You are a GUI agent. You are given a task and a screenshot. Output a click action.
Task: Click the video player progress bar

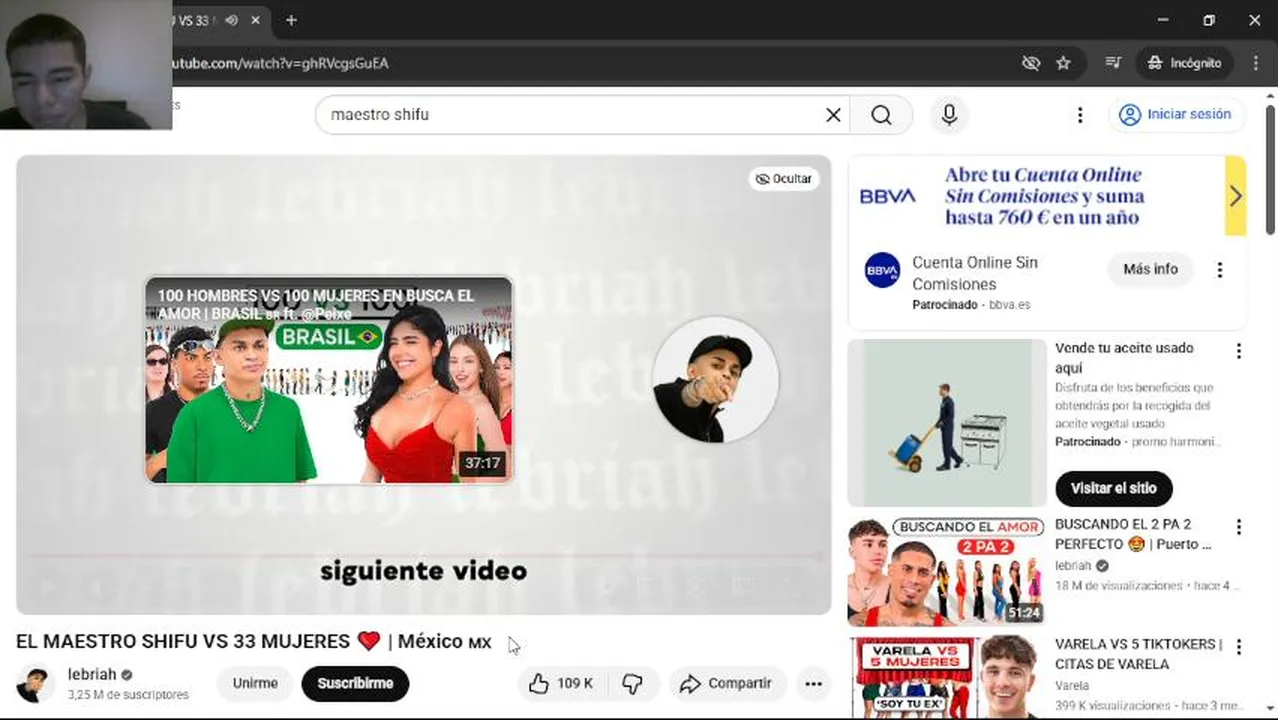pos(423,555)
